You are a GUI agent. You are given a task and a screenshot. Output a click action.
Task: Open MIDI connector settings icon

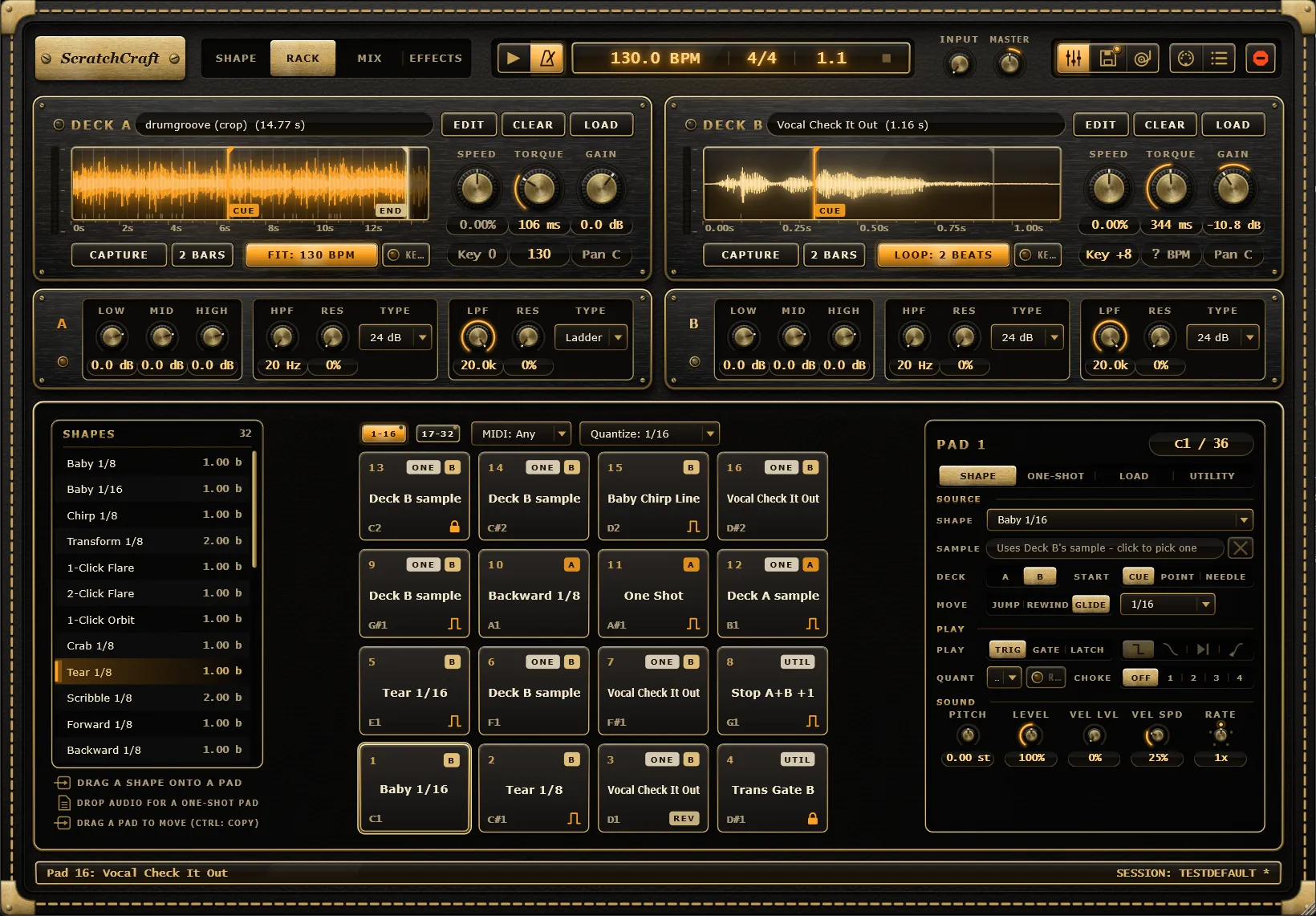point(1185,58)
